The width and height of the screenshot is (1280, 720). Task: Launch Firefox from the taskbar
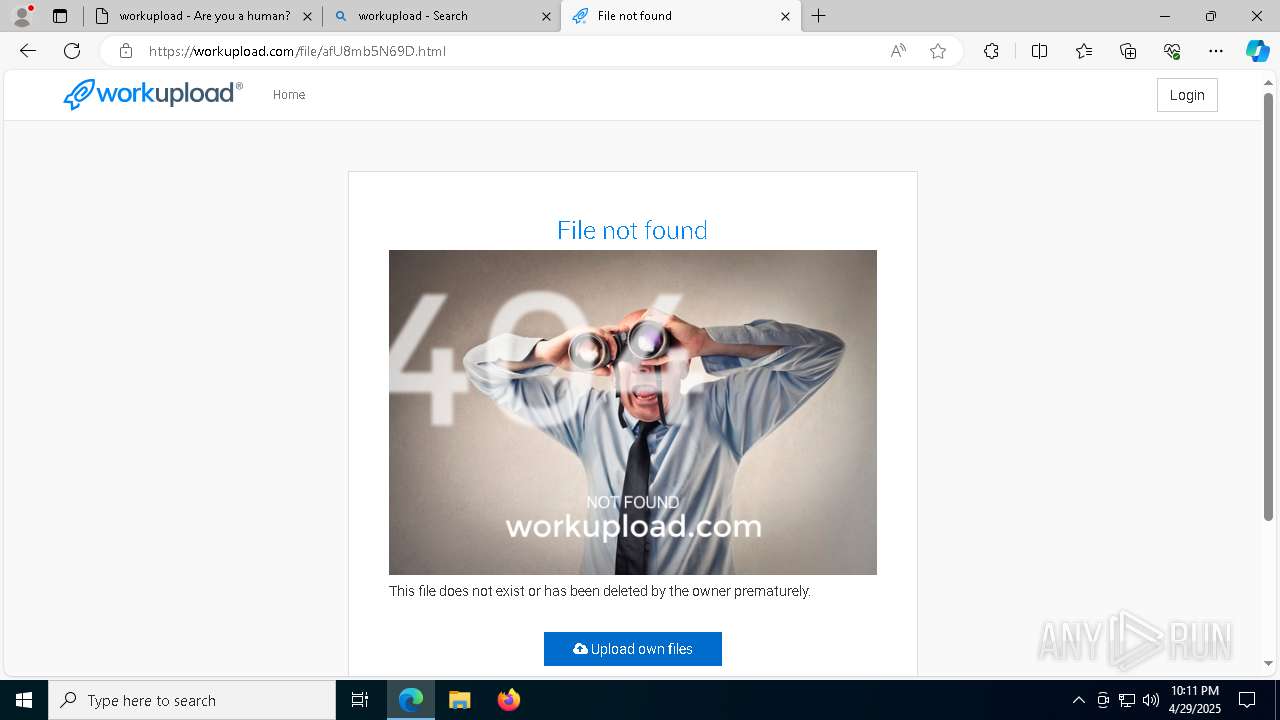pyautogui.click(x=509, y=700)
